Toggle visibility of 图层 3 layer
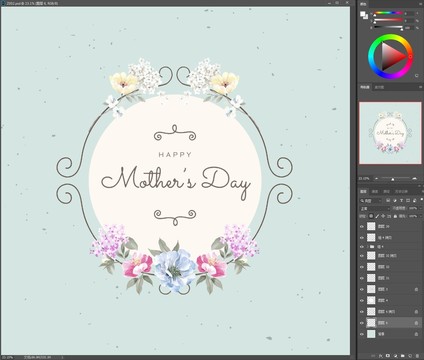This screenshot has height=360, width=424. coord(362,289)
